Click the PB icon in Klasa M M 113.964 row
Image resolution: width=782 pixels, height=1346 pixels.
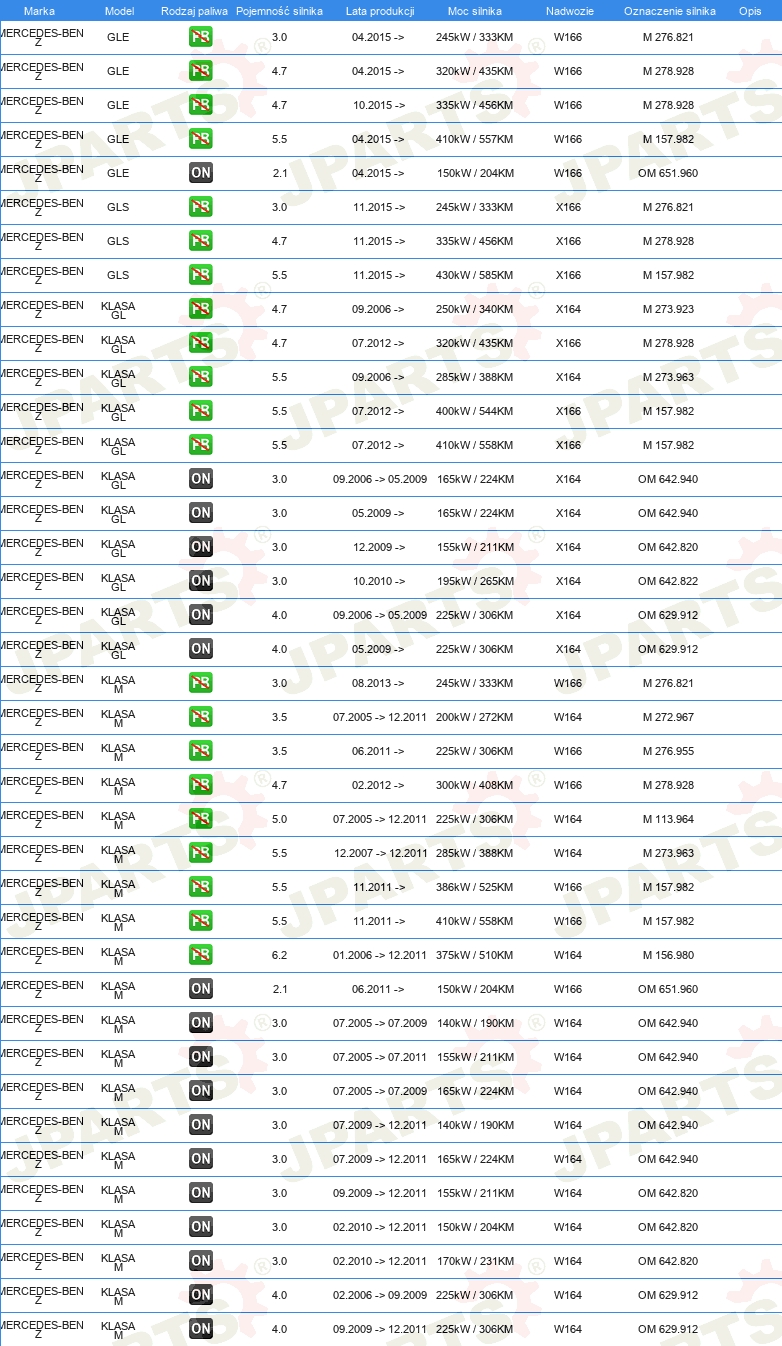[201, 819]
